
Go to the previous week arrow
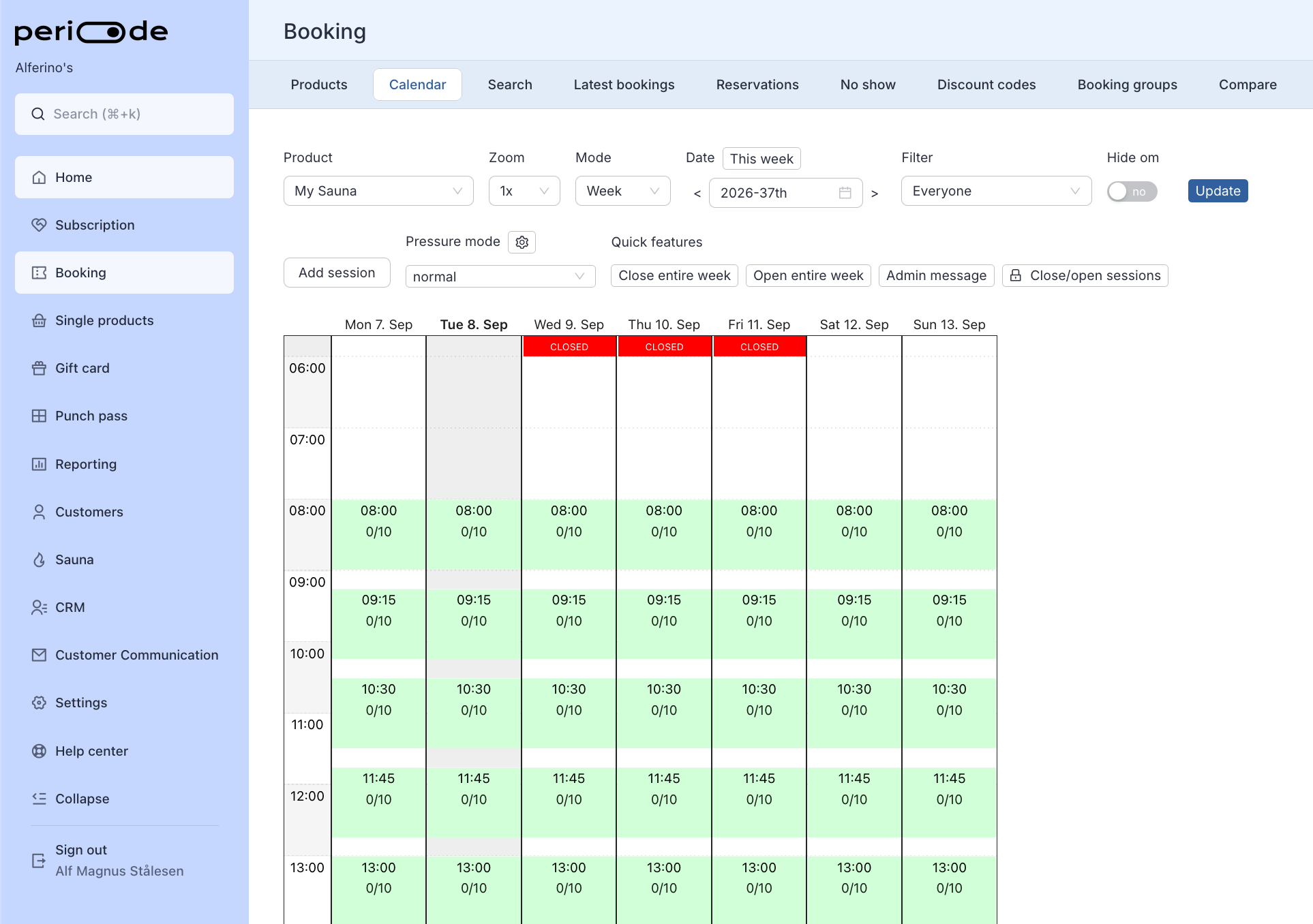pyautogui.click(x=697, y=194)
